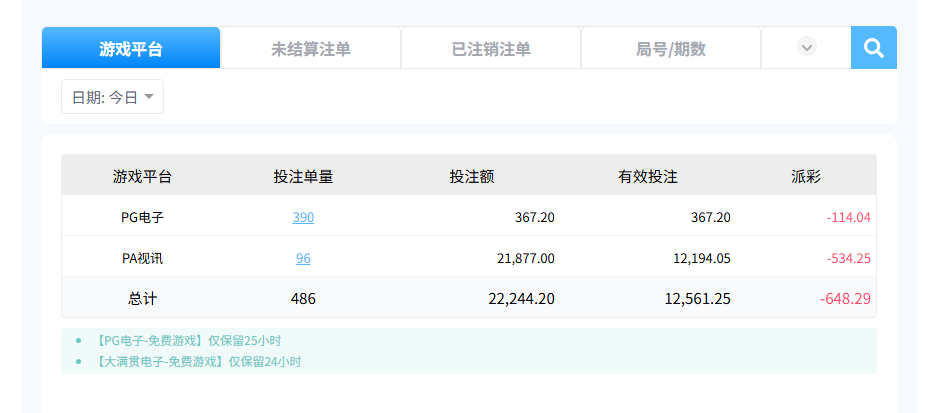This screenshot has width=947, height=413.
Task: Click the 派彩 column header
Action: [806, 176]
